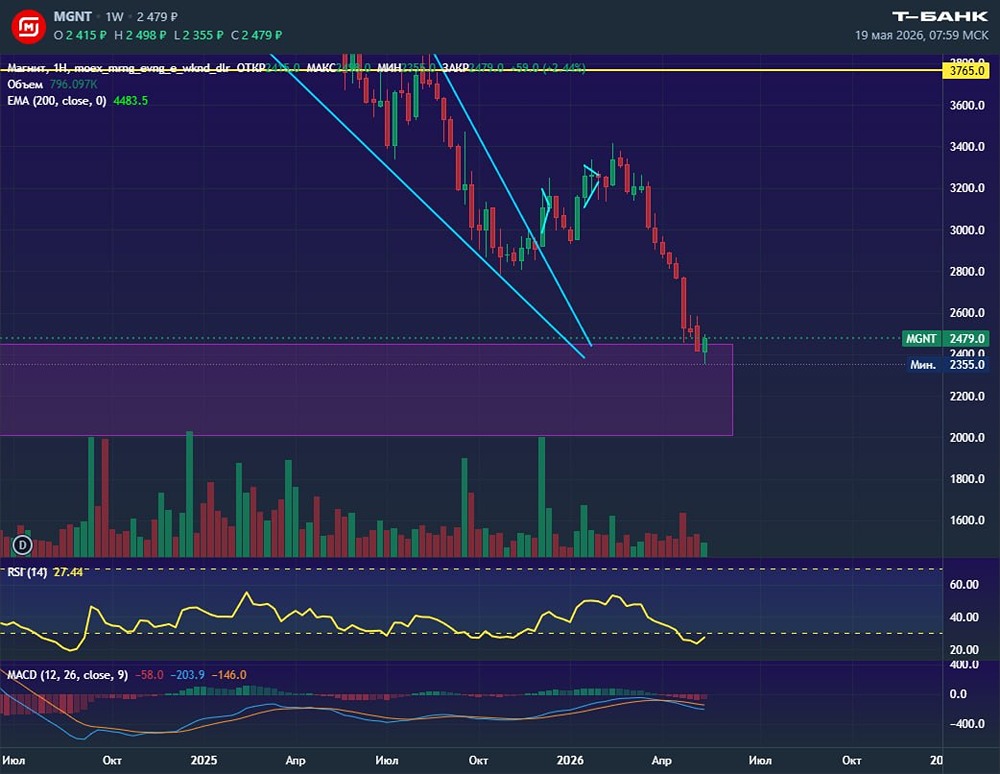This screenshot has height=774, width=1000.
Task: Click the RSI value 27.44
Action: pyautogui.click(x=68, y=572)
